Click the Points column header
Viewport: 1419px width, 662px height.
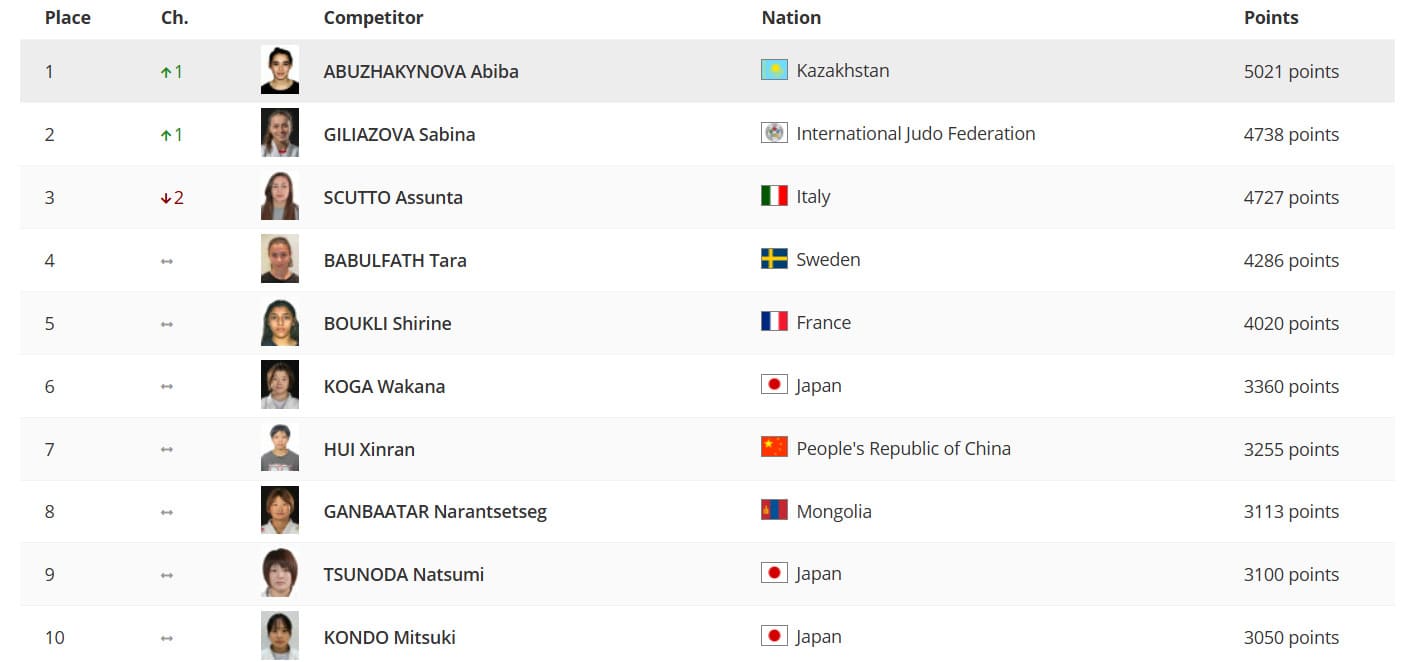1271,18
